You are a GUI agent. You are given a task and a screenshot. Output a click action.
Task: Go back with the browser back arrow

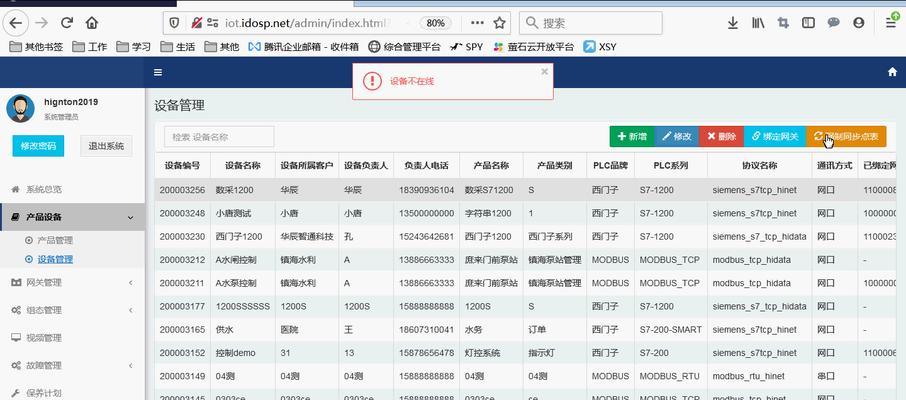pos(16,23)
